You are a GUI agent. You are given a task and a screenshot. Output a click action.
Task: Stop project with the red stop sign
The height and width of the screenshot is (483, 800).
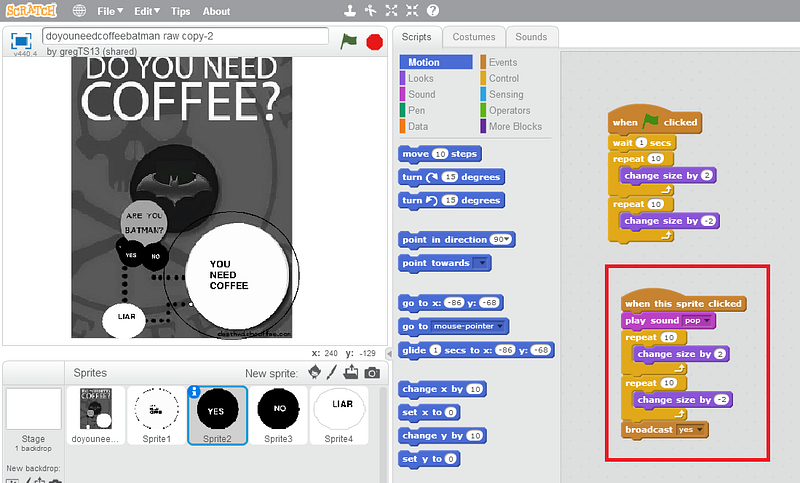pyautogui.click(x=374, y=42)
